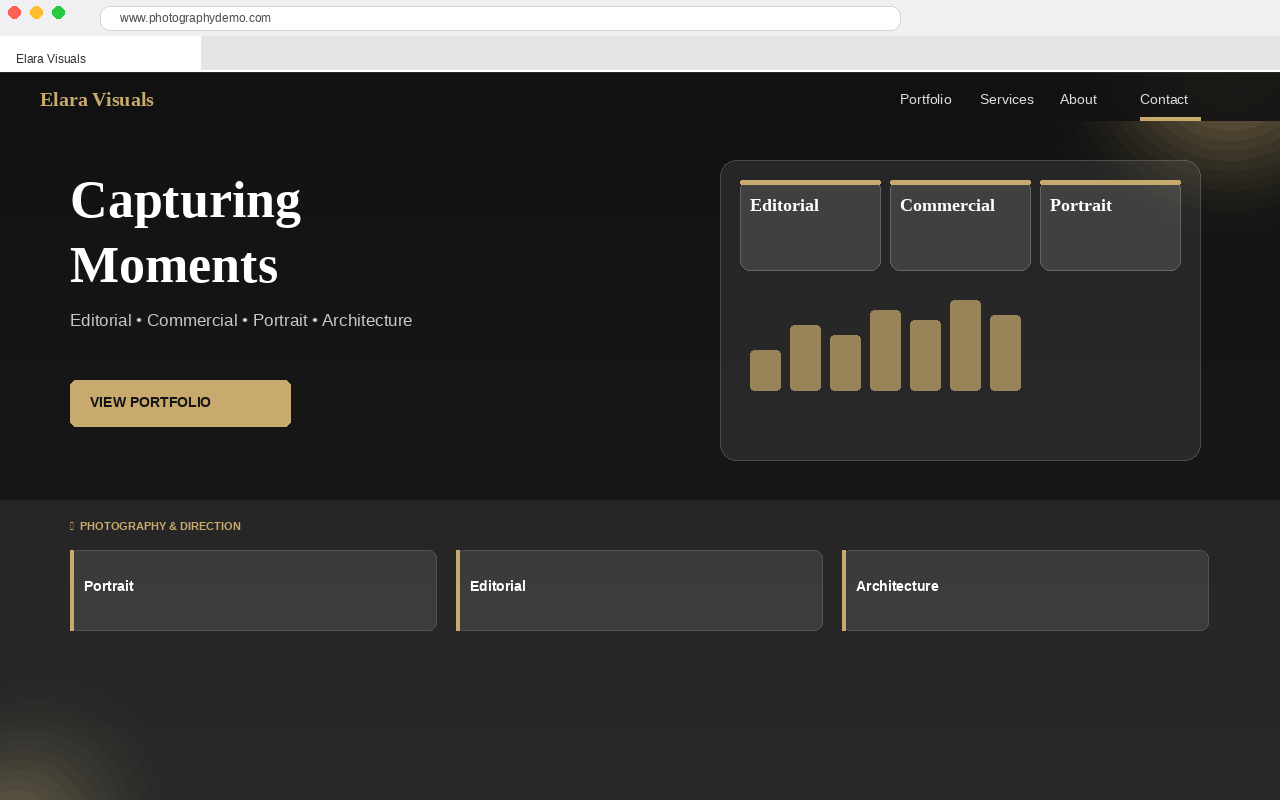This screenshot has height=800, width=1280.
Task: Click the VIEW PORTFOLIO button
Action: point(180,403)
